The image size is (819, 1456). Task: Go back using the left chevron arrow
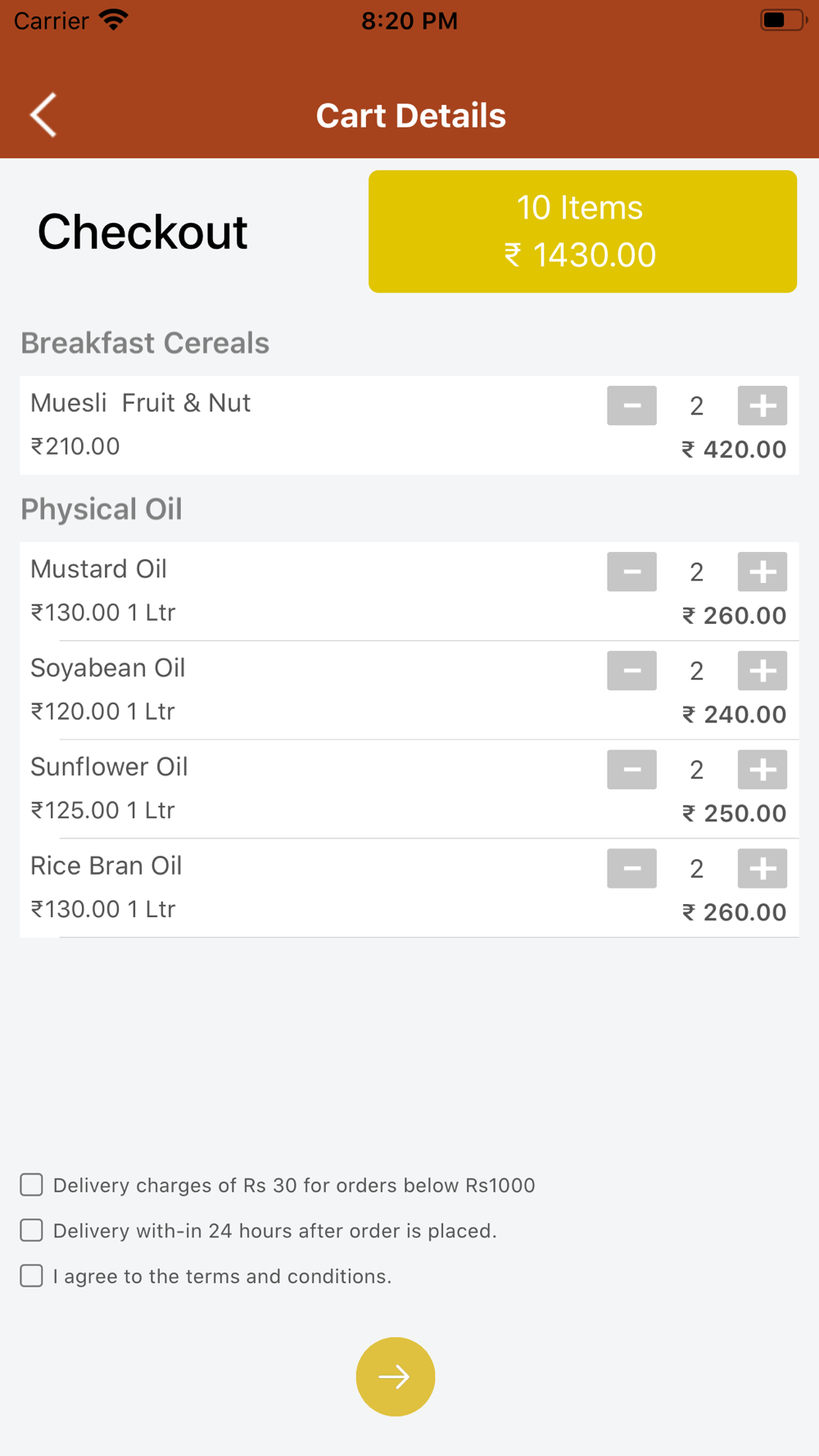coord(43,115)
